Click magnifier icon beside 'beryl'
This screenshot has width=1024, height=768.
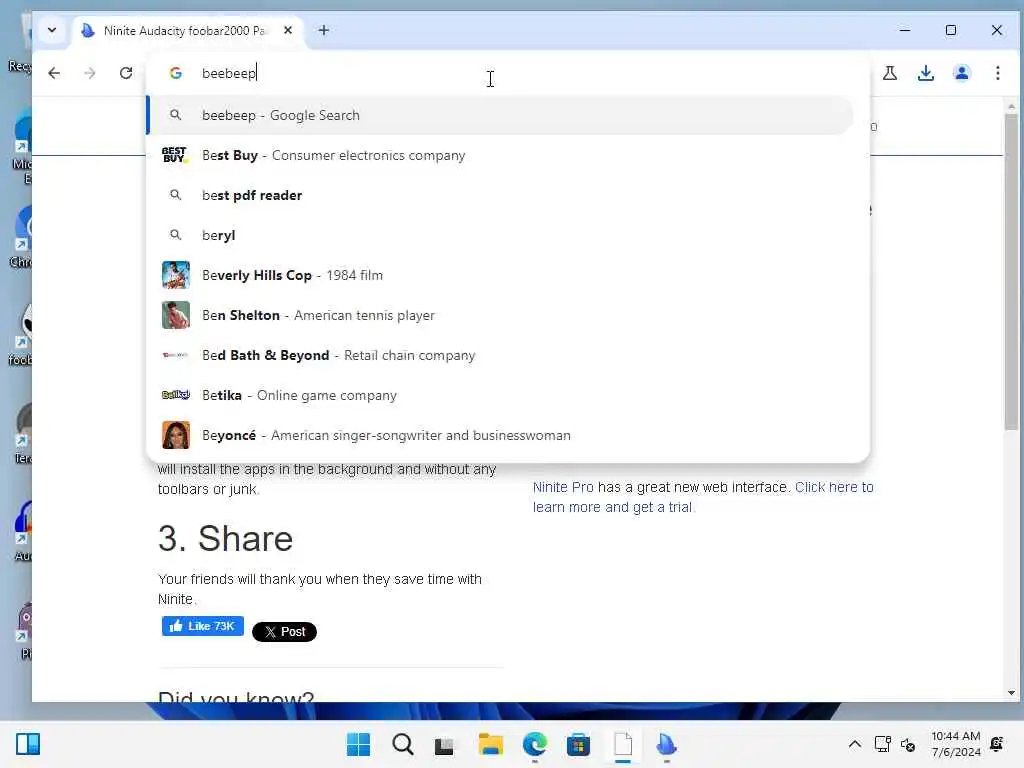pos(175,234)
